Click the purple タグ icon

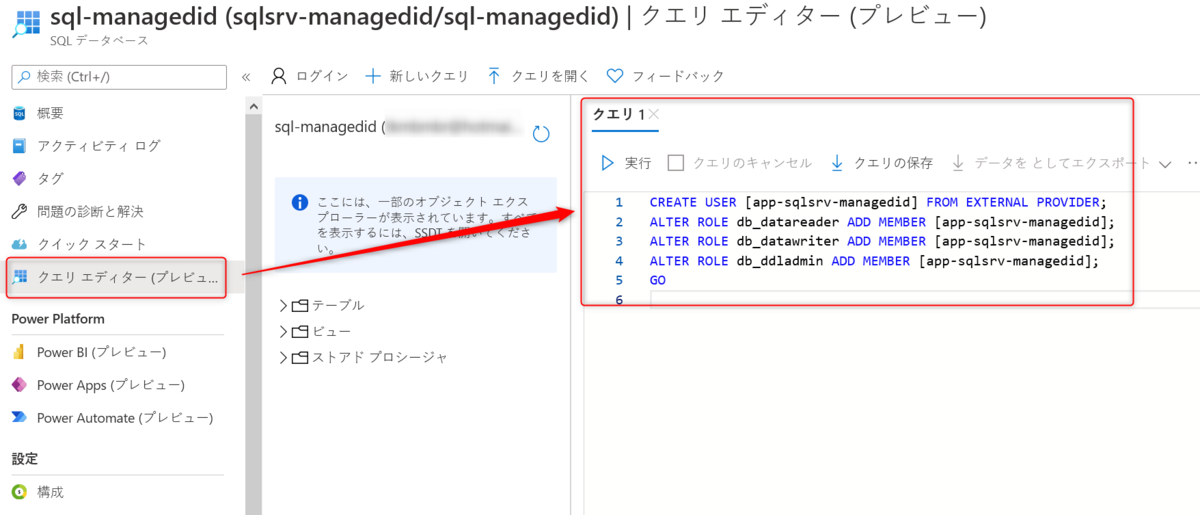19,179
